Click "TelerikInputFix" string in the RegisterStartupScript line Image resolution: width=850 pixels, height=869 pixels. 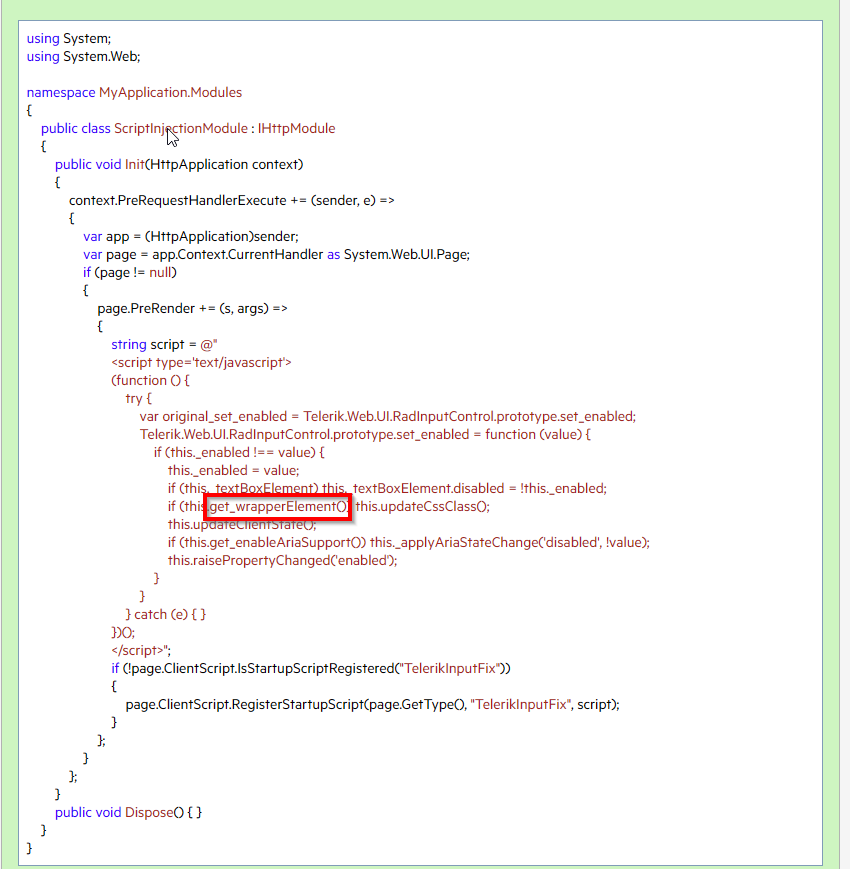[521, 705]
